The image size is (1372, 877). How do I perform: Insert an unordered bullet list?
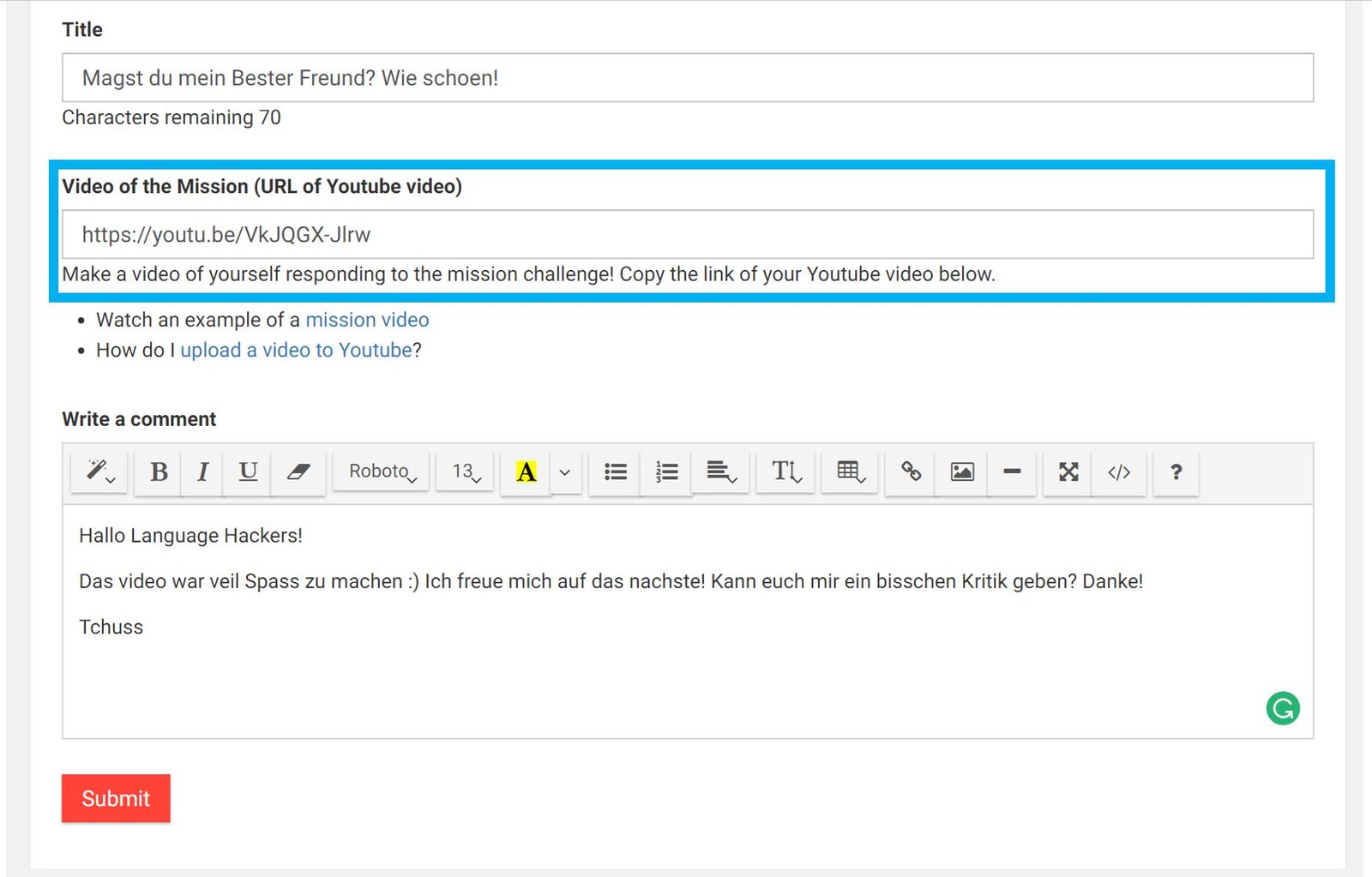tap(615, 472)
